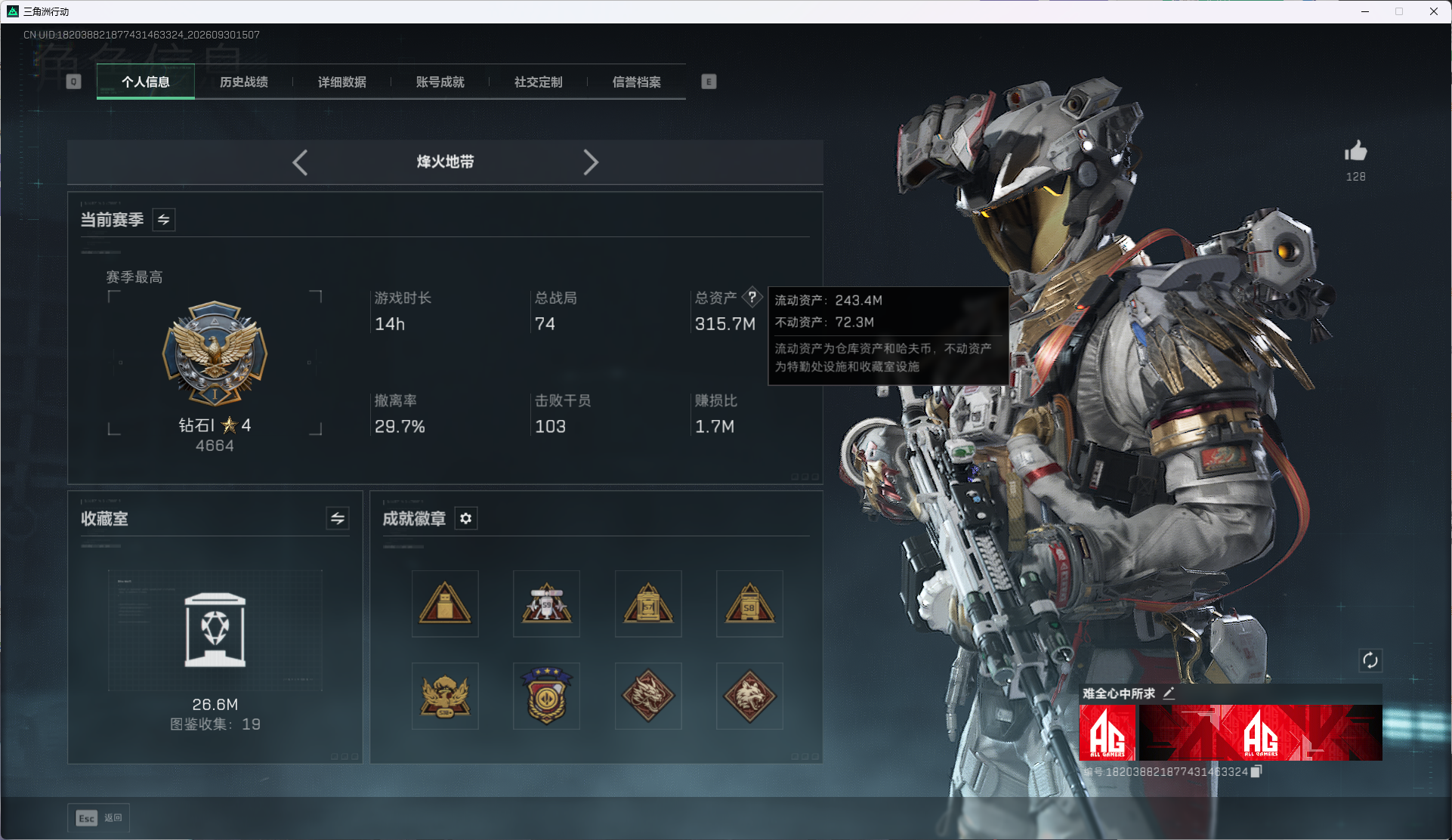Switch to the 历史战绩 tab
1452x840 pixels.
[244, 82]
